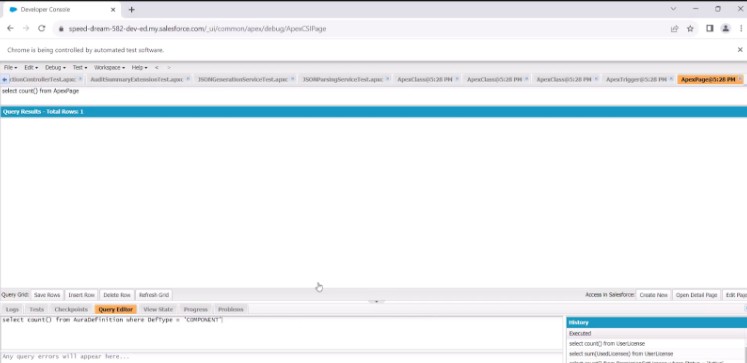
Task: Expand the Workspace menu
Action: click(x=109, y=68)
